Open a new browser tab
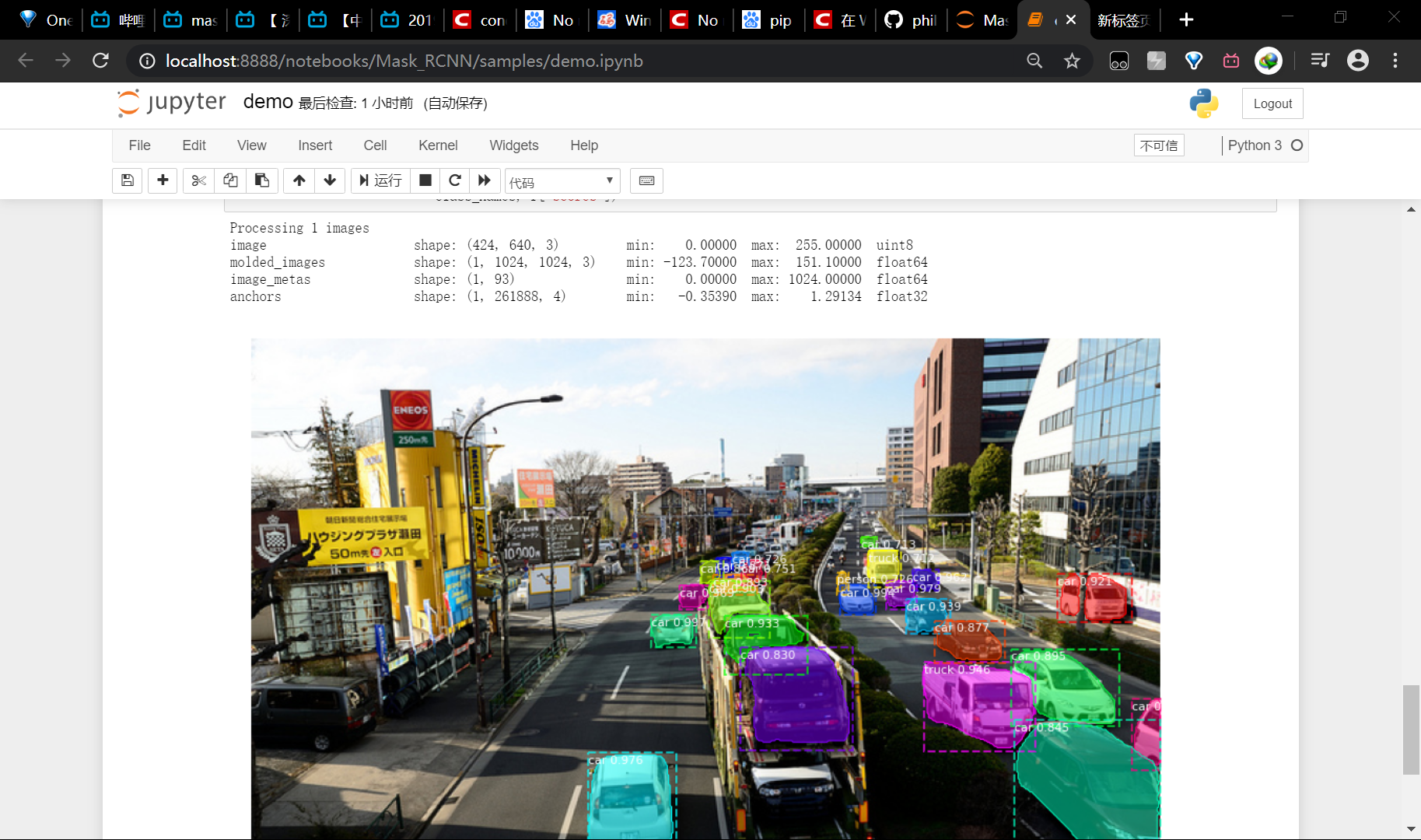Viewport: 1421px width, 840px height. coord(1186,20)
